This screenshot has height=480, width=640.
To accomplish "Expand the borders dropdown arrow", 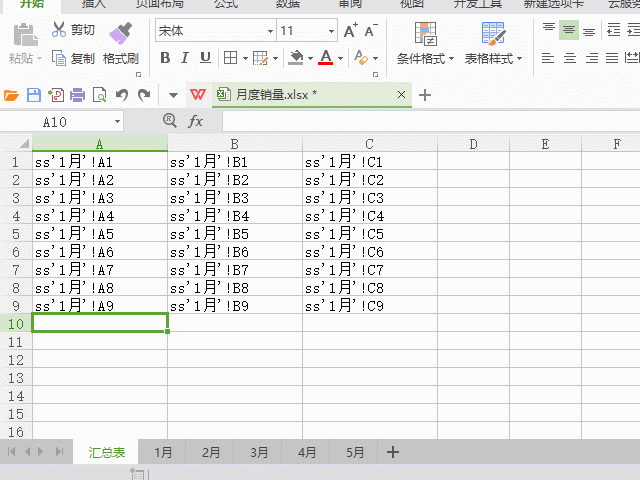I will pos(245,58).
